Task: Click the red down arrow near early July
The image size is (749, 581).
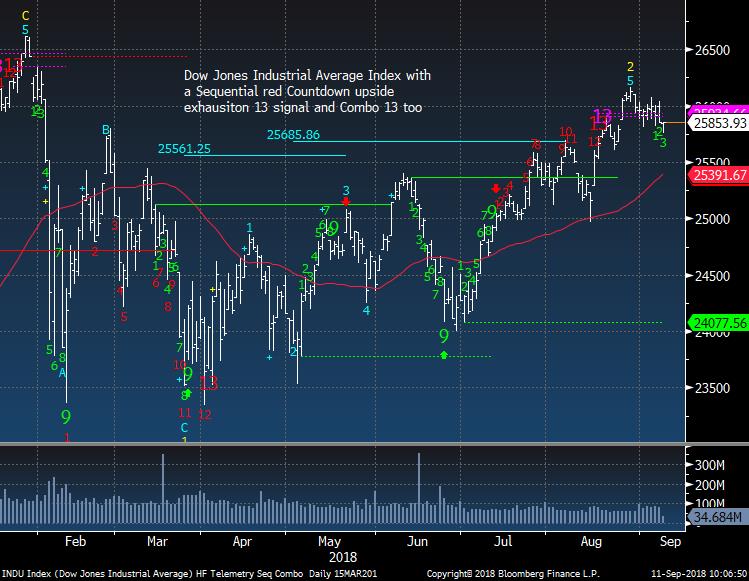Action: click(496, 189)
